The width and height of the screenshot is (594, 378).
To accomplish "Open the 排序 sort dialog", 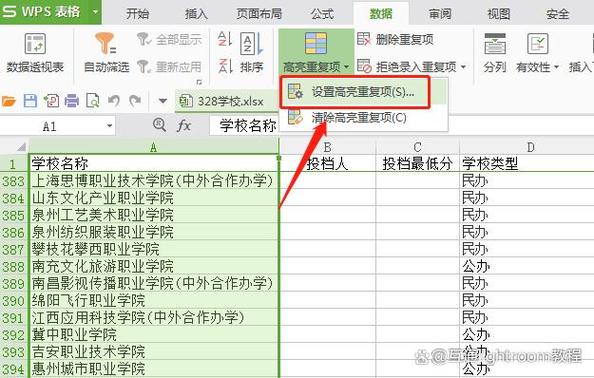I will point(252,53).
